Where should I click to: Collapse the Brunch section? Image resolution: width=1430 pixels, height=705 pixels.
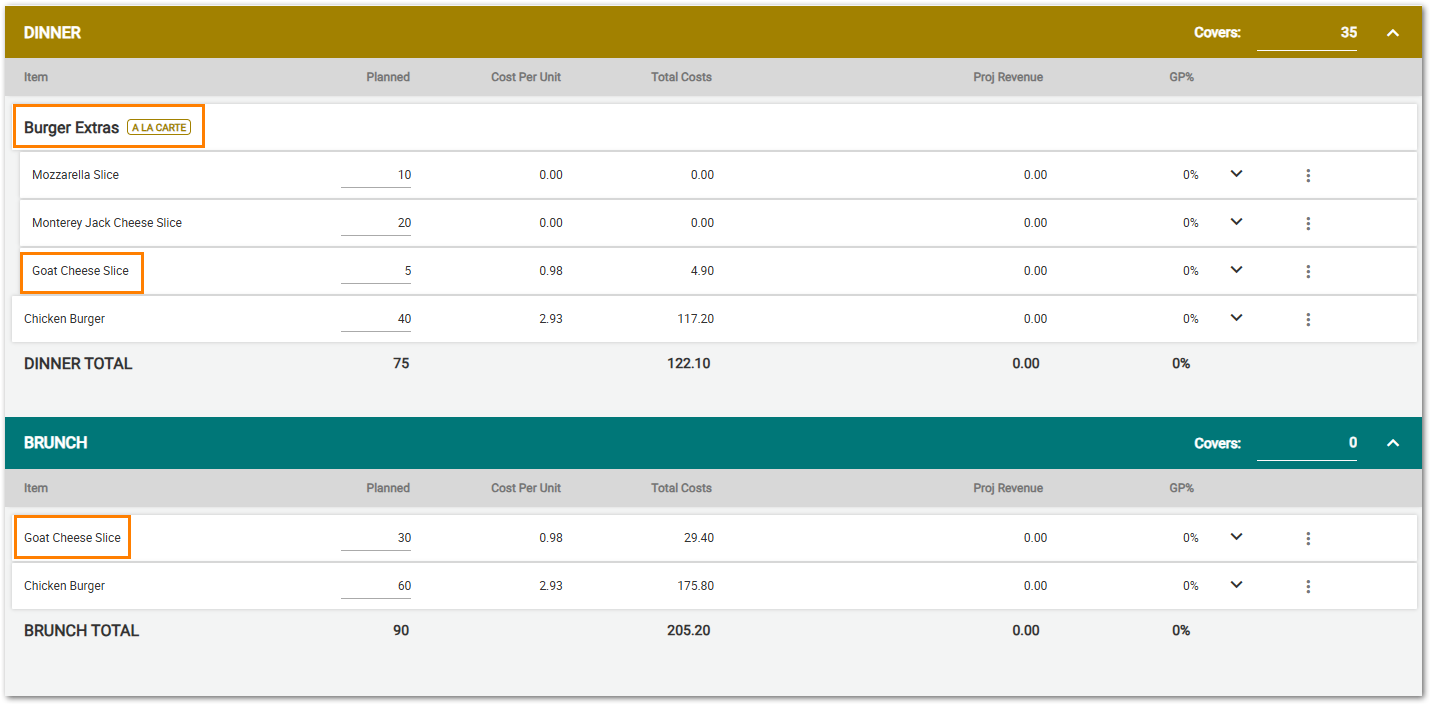point(1393,443)
